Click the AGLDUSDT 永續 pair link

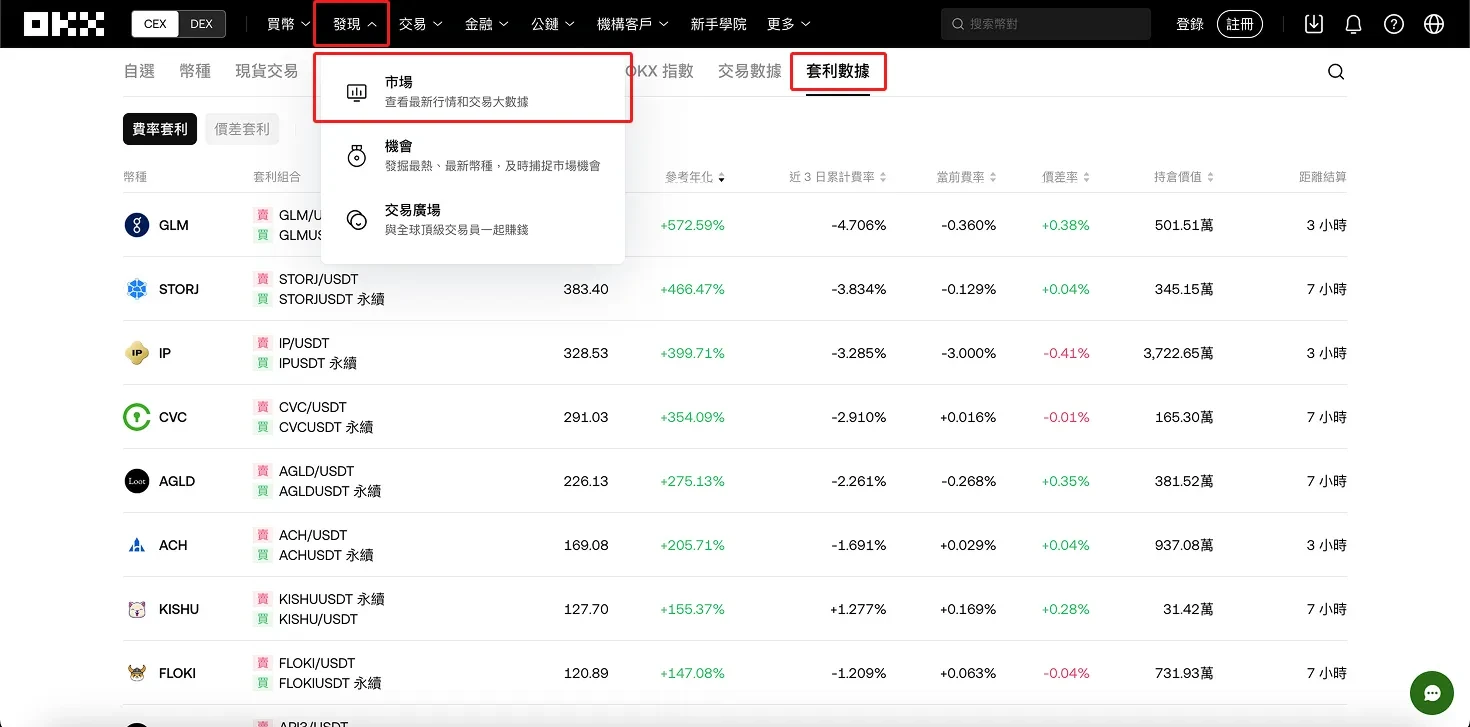[x=329, y=491]
